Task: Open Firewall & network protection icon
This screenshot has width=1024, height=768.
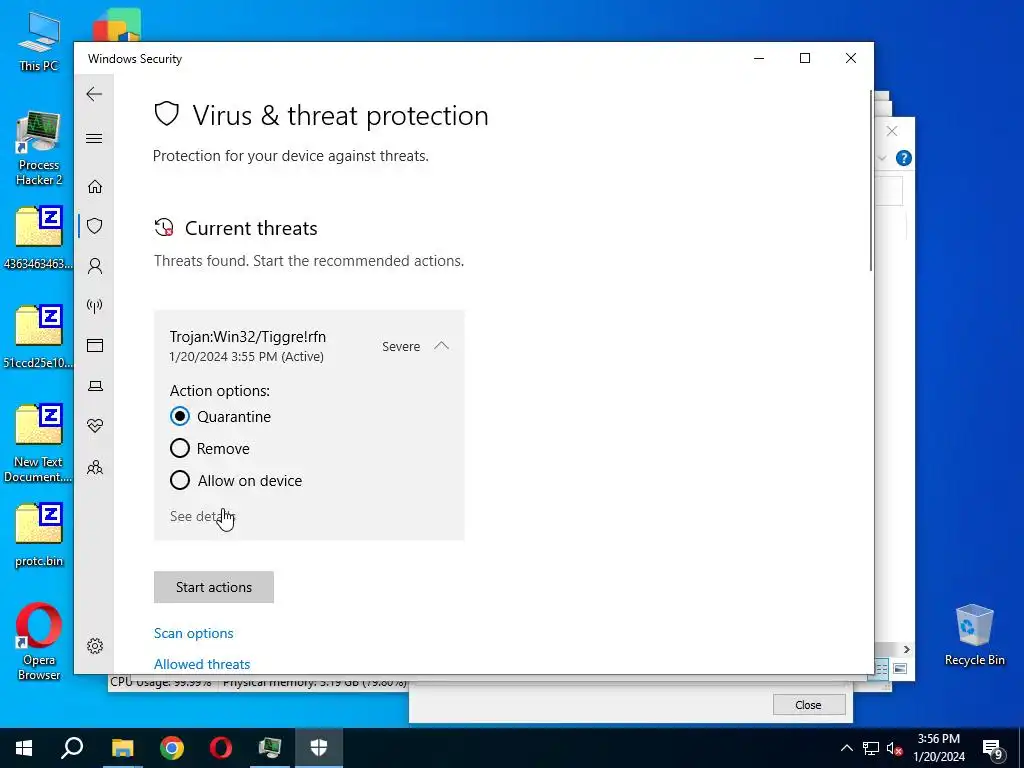Action: point(95,306)
